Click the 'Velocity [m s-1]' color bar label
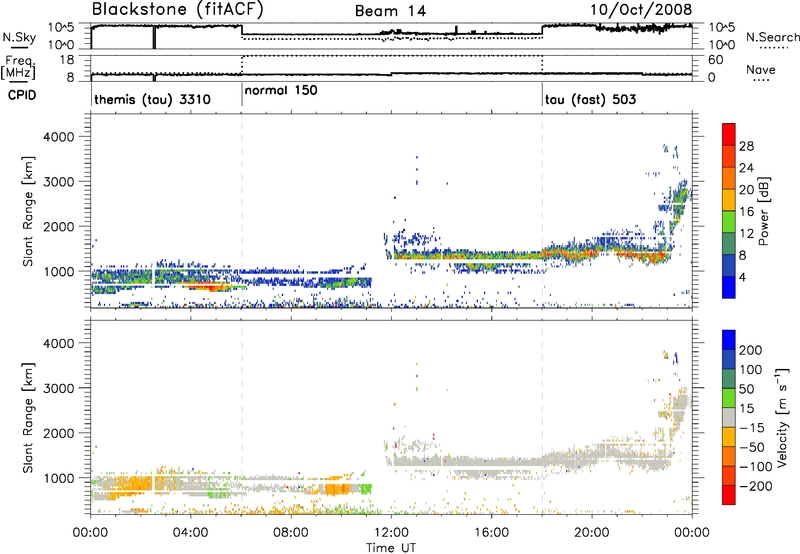This screenshot has width=800, height=554. tap(782, 417)
